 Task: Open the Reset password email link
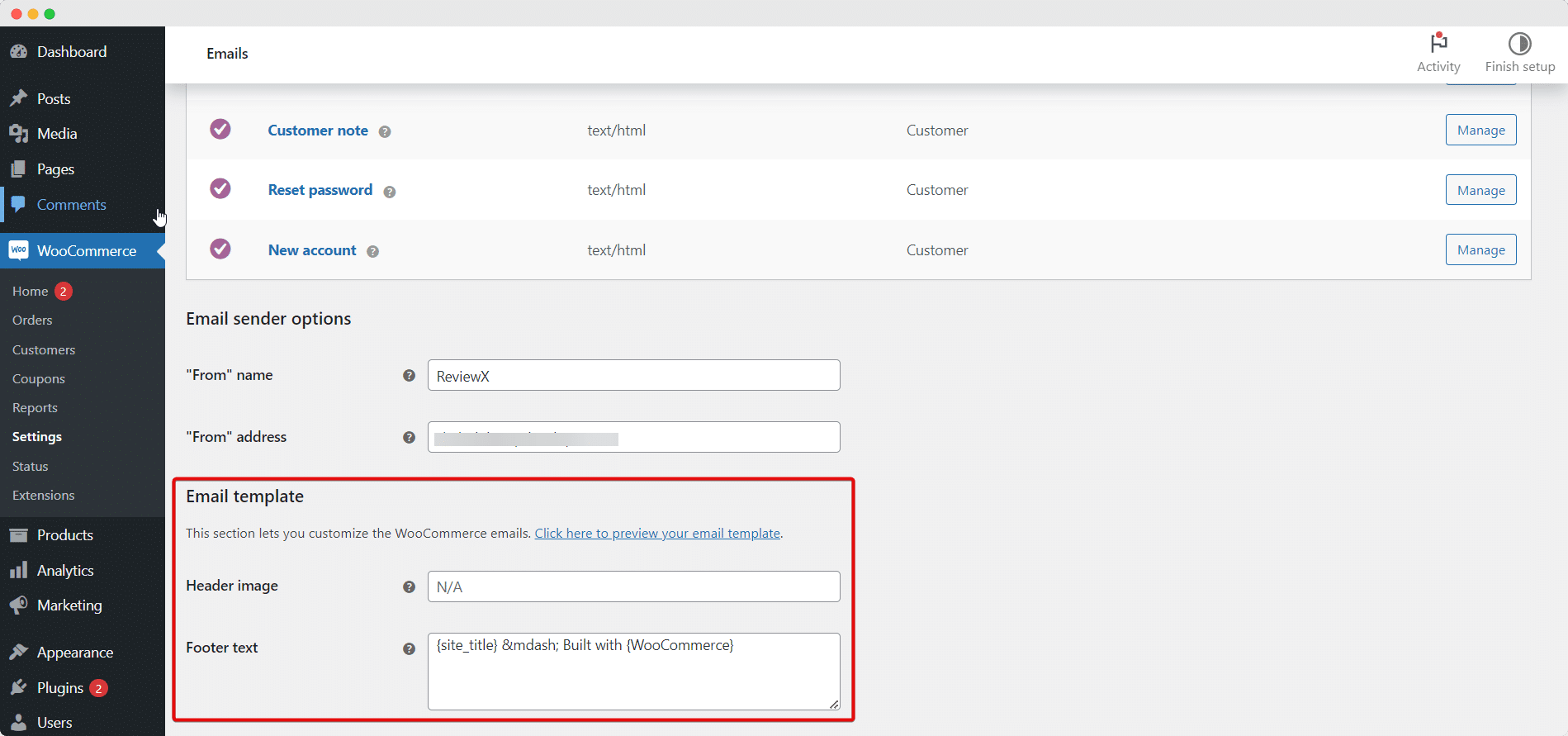320,189
